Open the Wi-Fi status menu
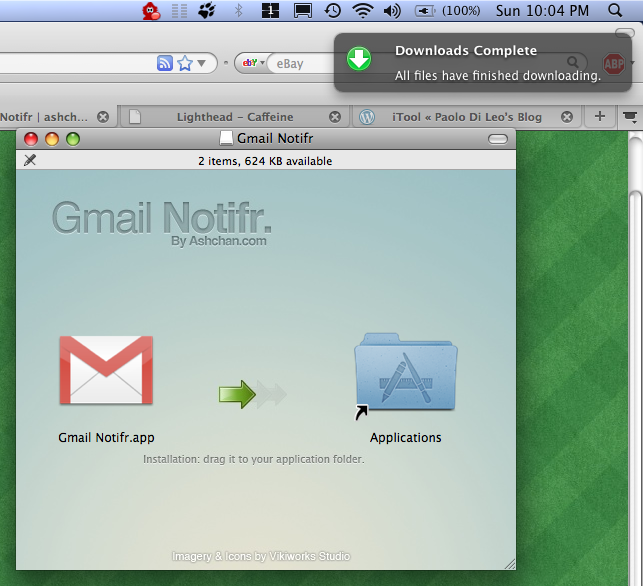The width and height of the screenshot is (643, 586). [x=363, y=11]
